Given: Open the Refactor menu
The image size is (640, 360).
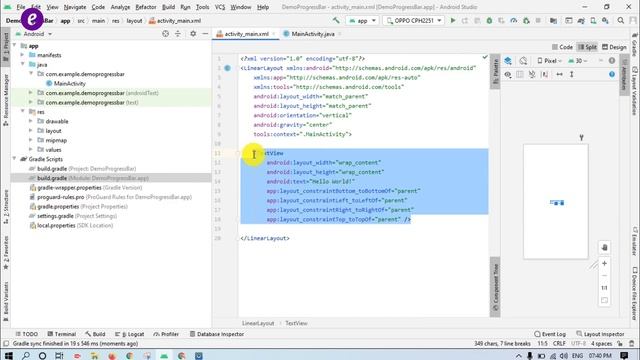Looking at the screenshot, I should tap(146, 7).
